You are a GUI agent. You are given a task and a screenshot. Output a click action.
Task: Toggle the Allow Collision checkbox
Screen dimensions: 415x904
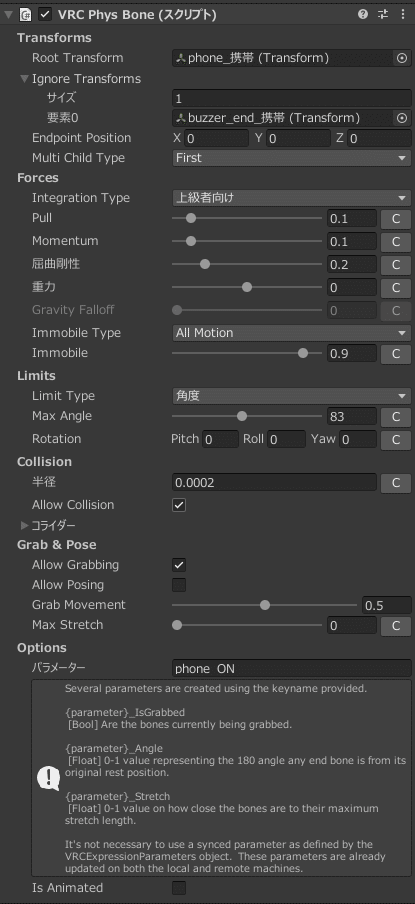click(x=179, y=505)
